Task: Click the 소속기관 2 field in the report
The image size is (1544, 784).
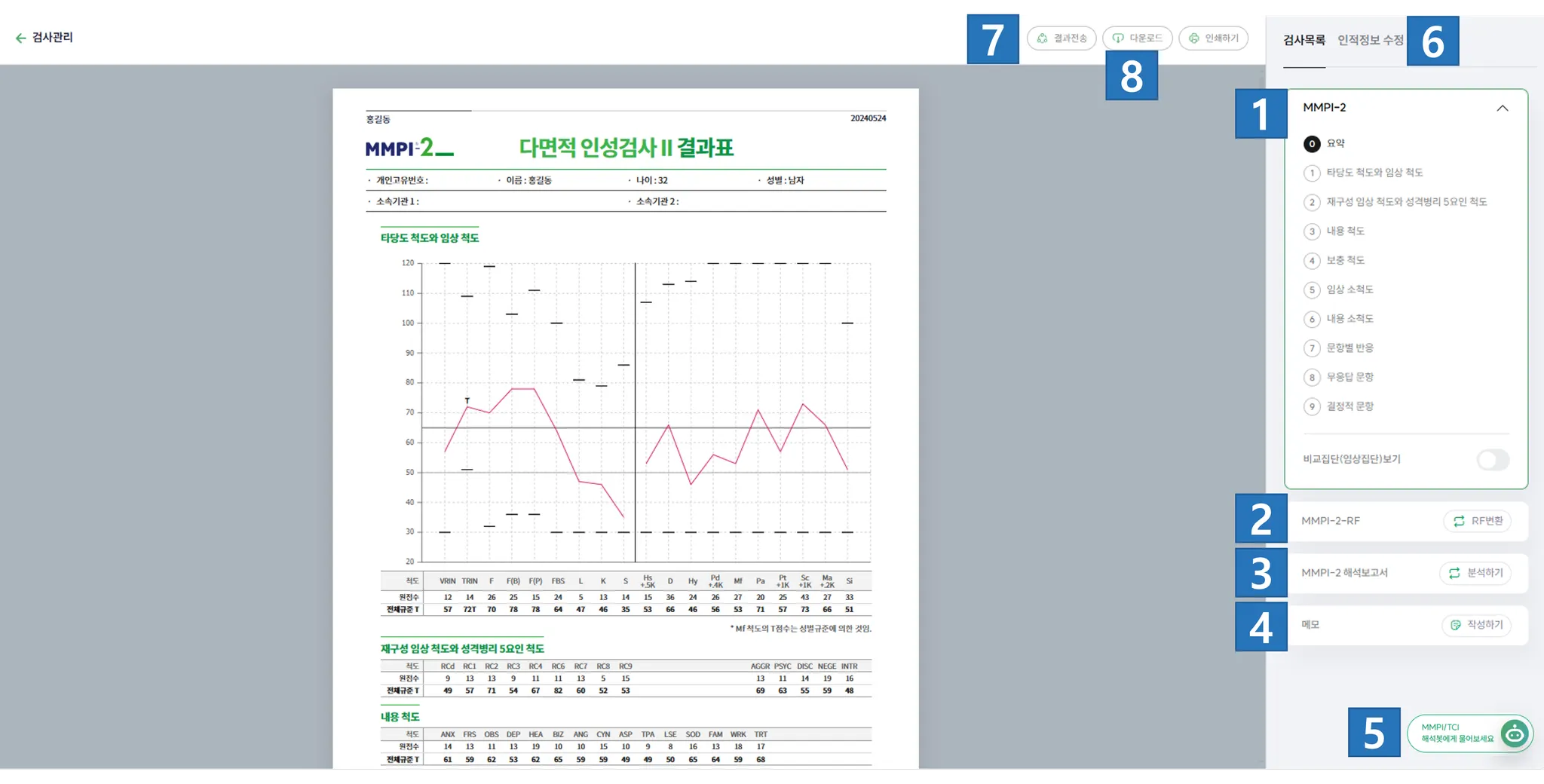Action: [657, 201]
